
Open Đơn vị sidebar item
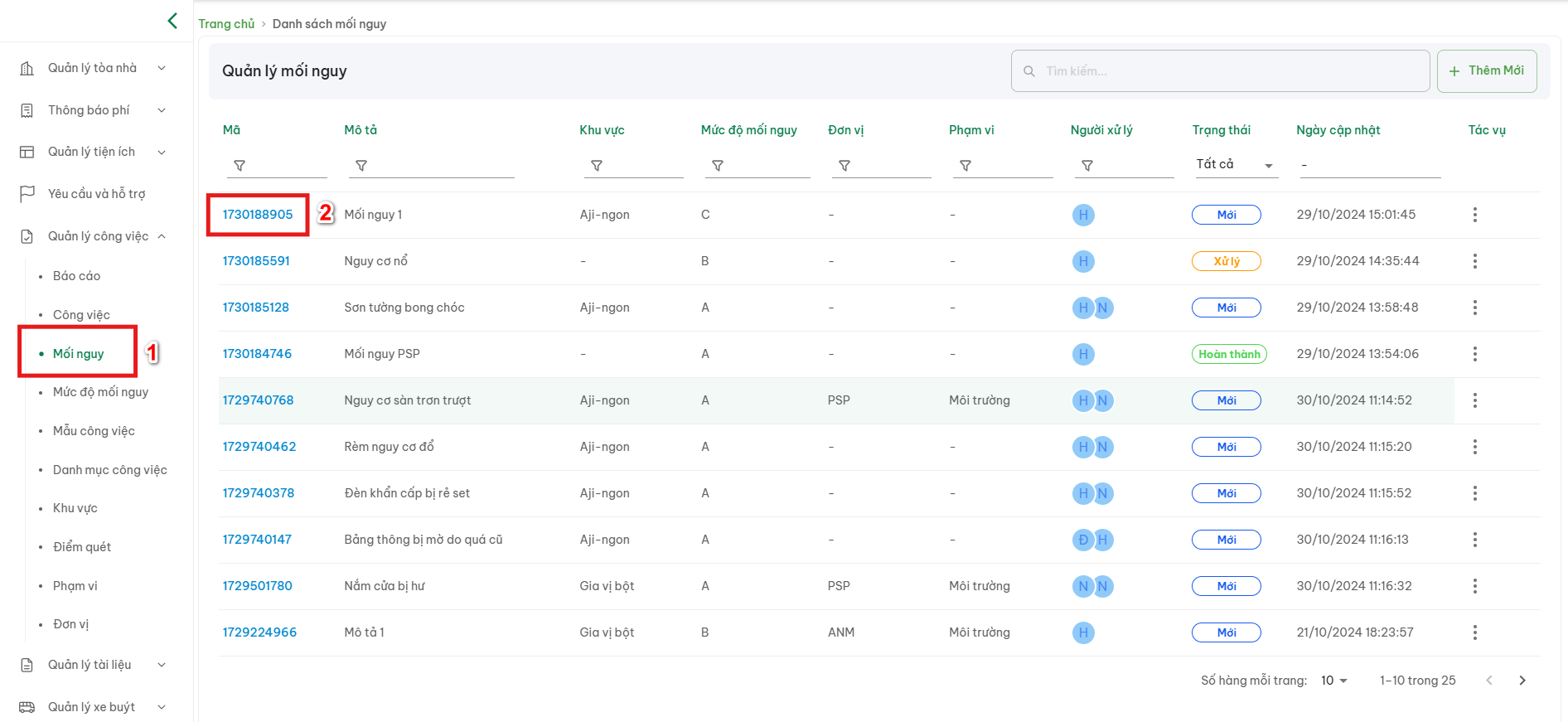pyautogui.click(x=70, y=624)
